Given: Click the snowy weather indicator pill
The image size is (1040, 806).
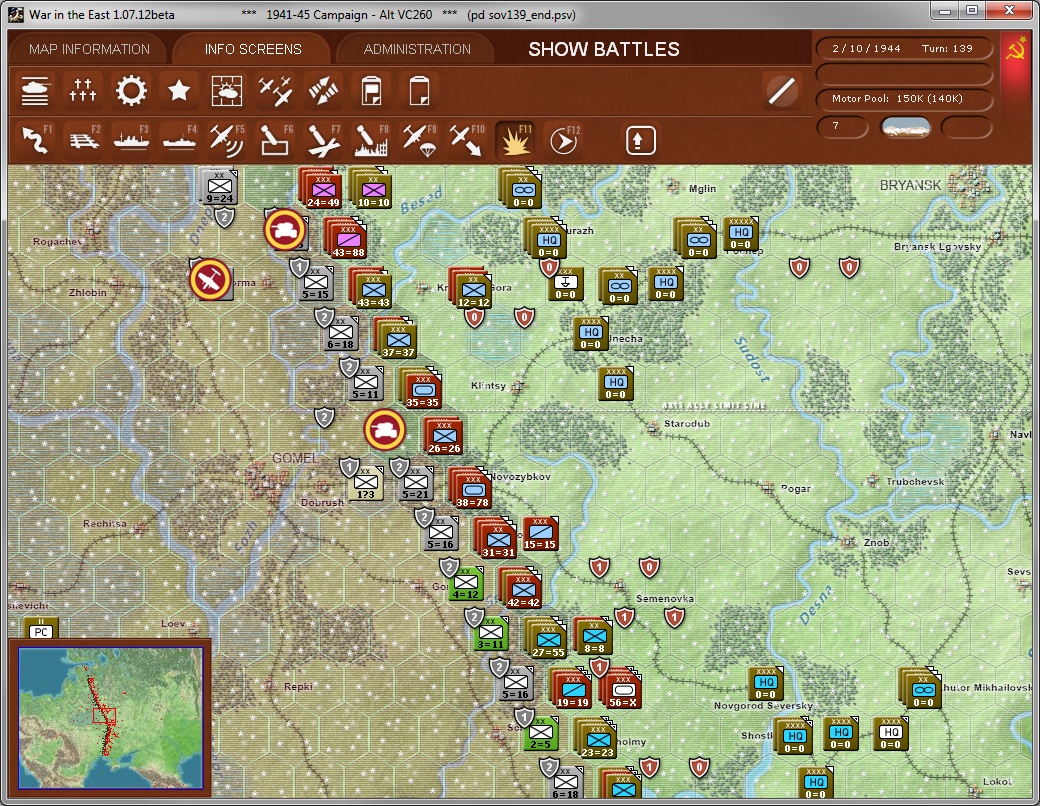Looking at the screenshot, I should pyautogui.click(x=905, y=127).
